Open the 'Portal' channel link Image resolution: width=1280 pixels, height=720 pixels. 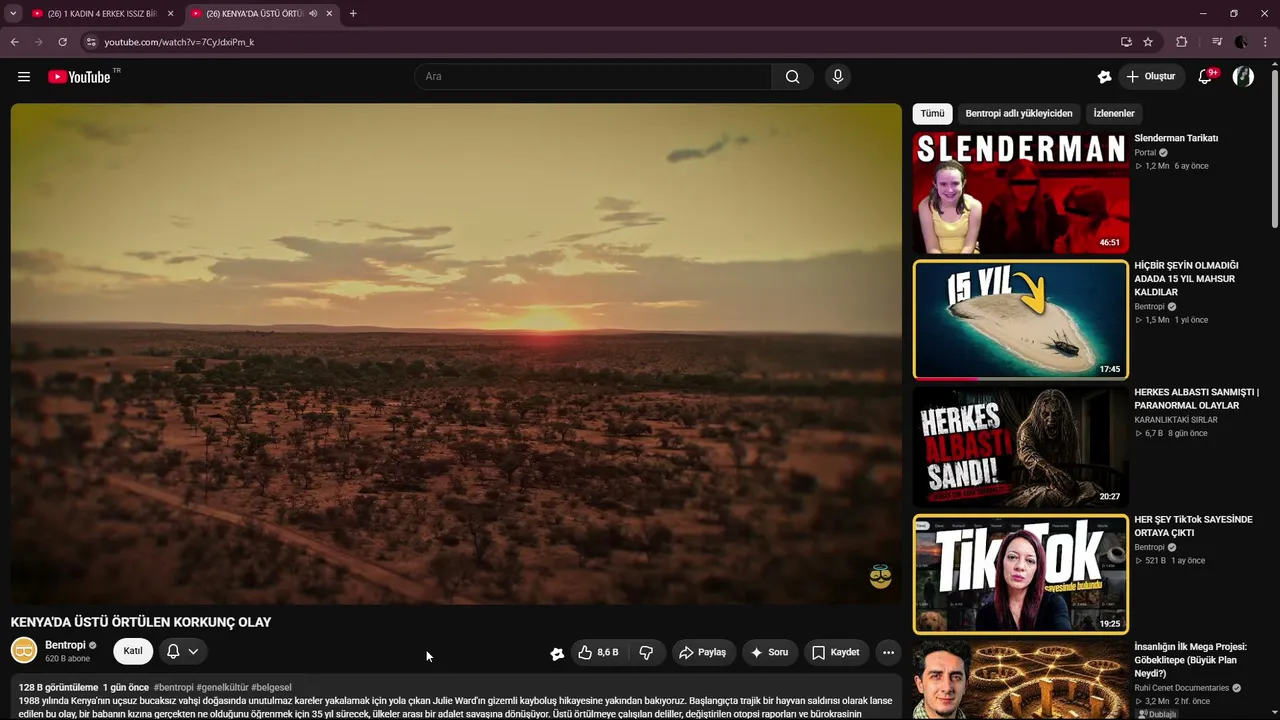click(1145, 153)
